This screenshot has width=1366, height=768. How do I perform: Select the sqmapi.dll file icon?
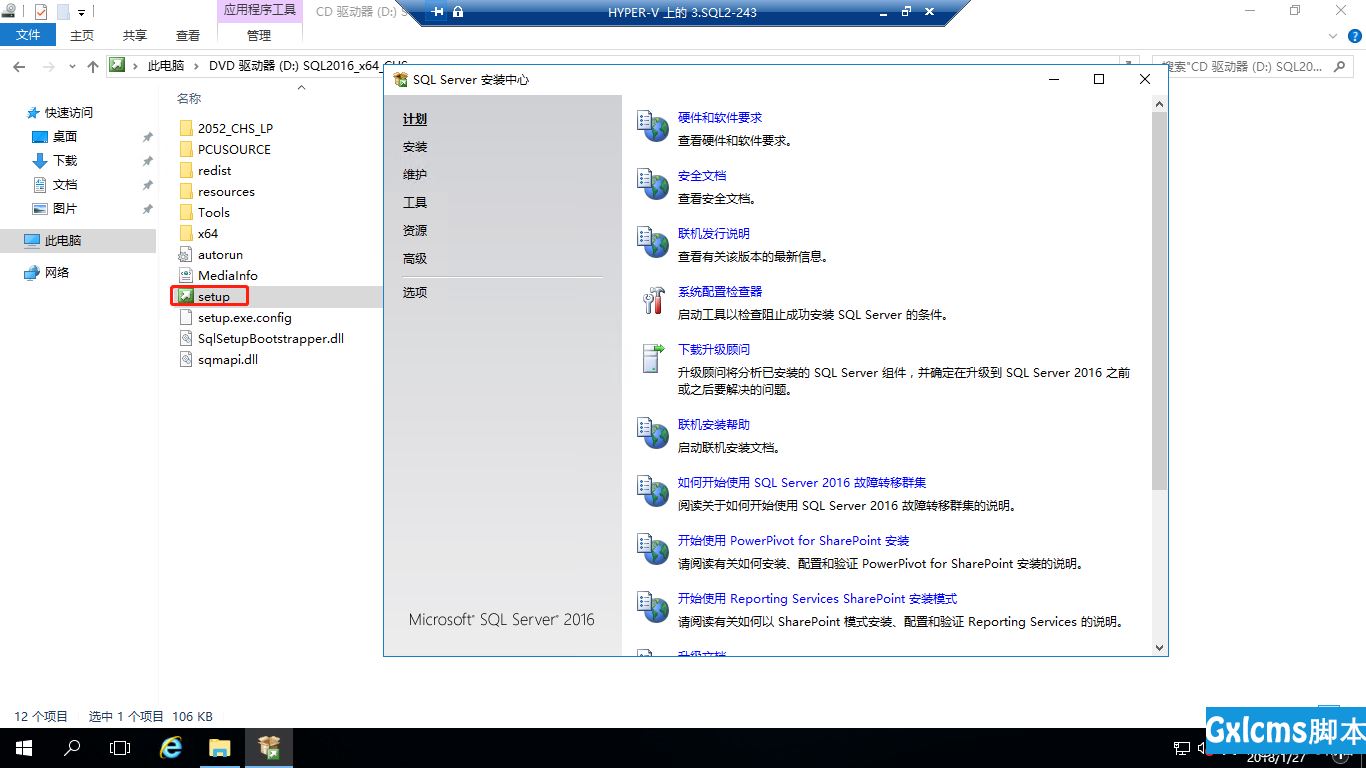pyautogui.click(x=186, y=359)
